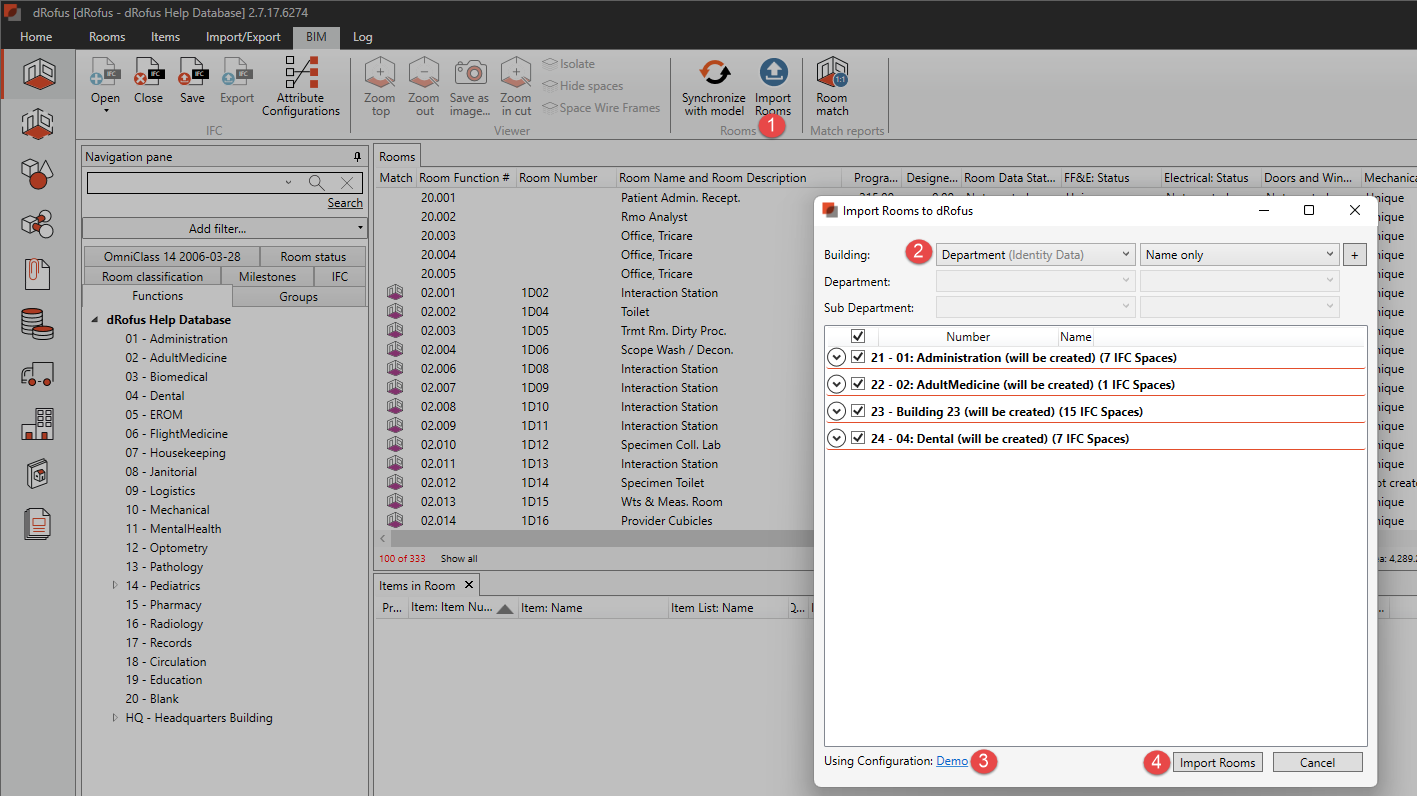Screen dimensions: 1417x796
Task: Toggle the select-all checkbox in list header
Action: [857, 337]
